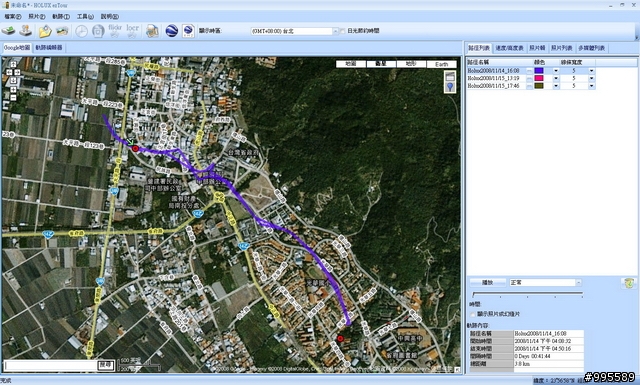Click the red marker near the track end

(x=340, y=338)
